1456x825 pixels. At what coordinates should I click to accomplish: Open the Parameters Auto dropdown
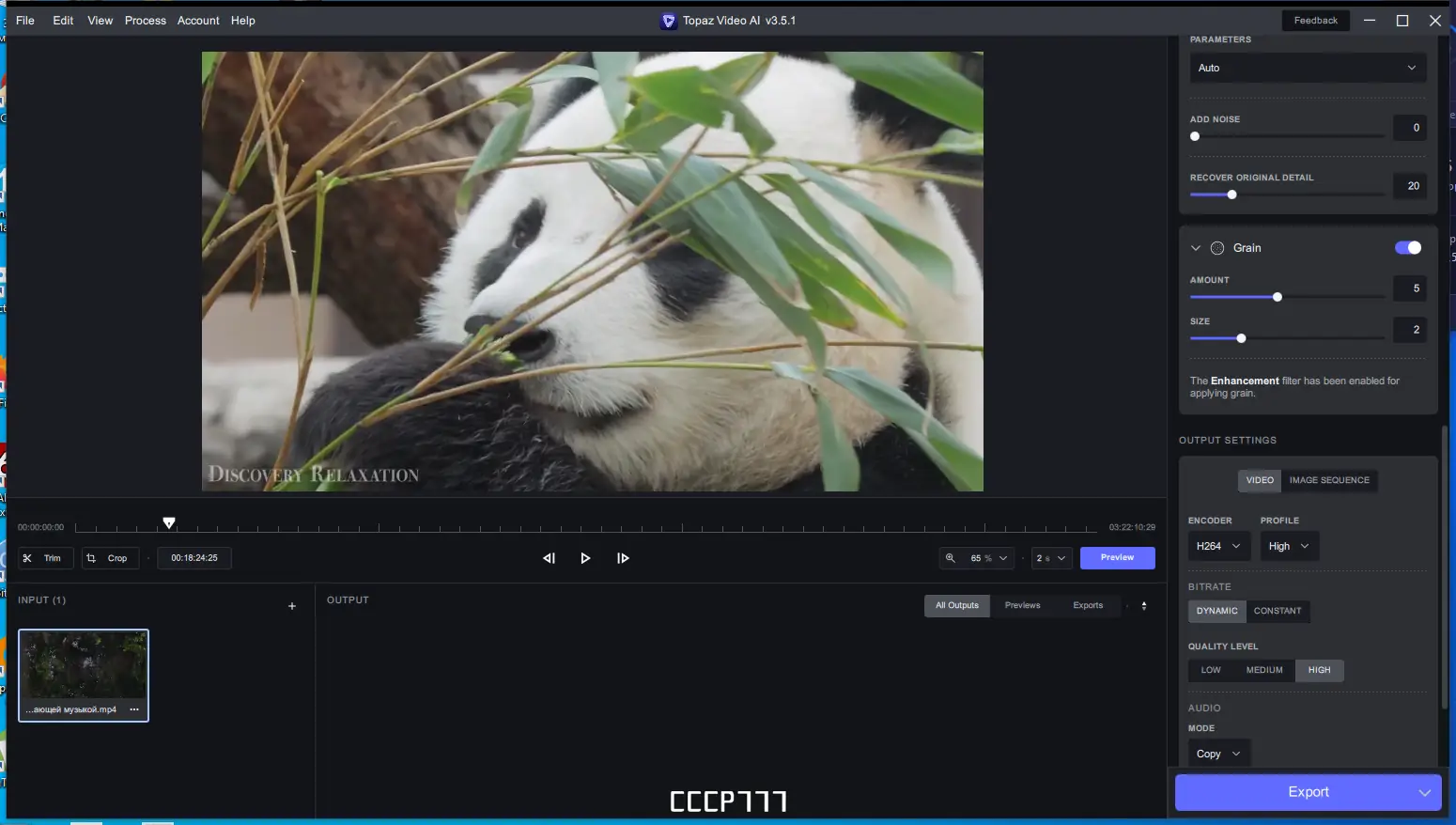tap(1308, 68)
